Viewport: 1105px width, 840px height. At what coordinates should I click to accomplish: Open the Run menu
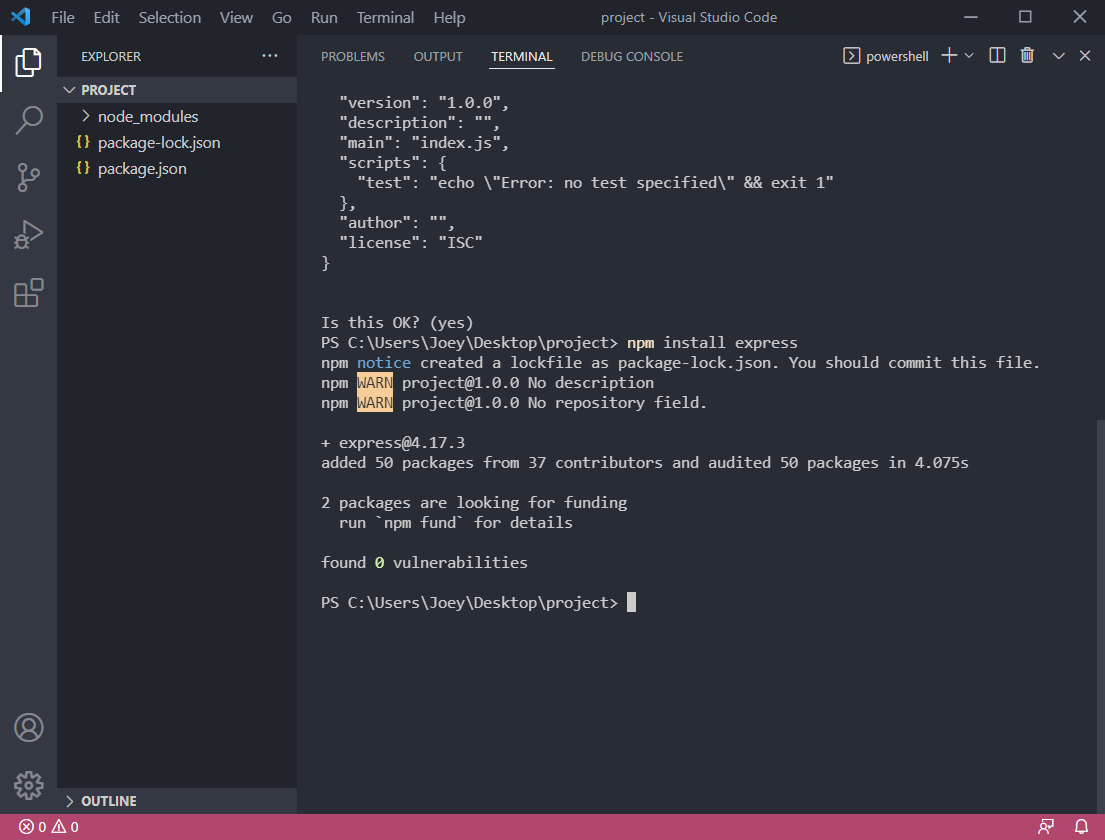tap(324, 17)
